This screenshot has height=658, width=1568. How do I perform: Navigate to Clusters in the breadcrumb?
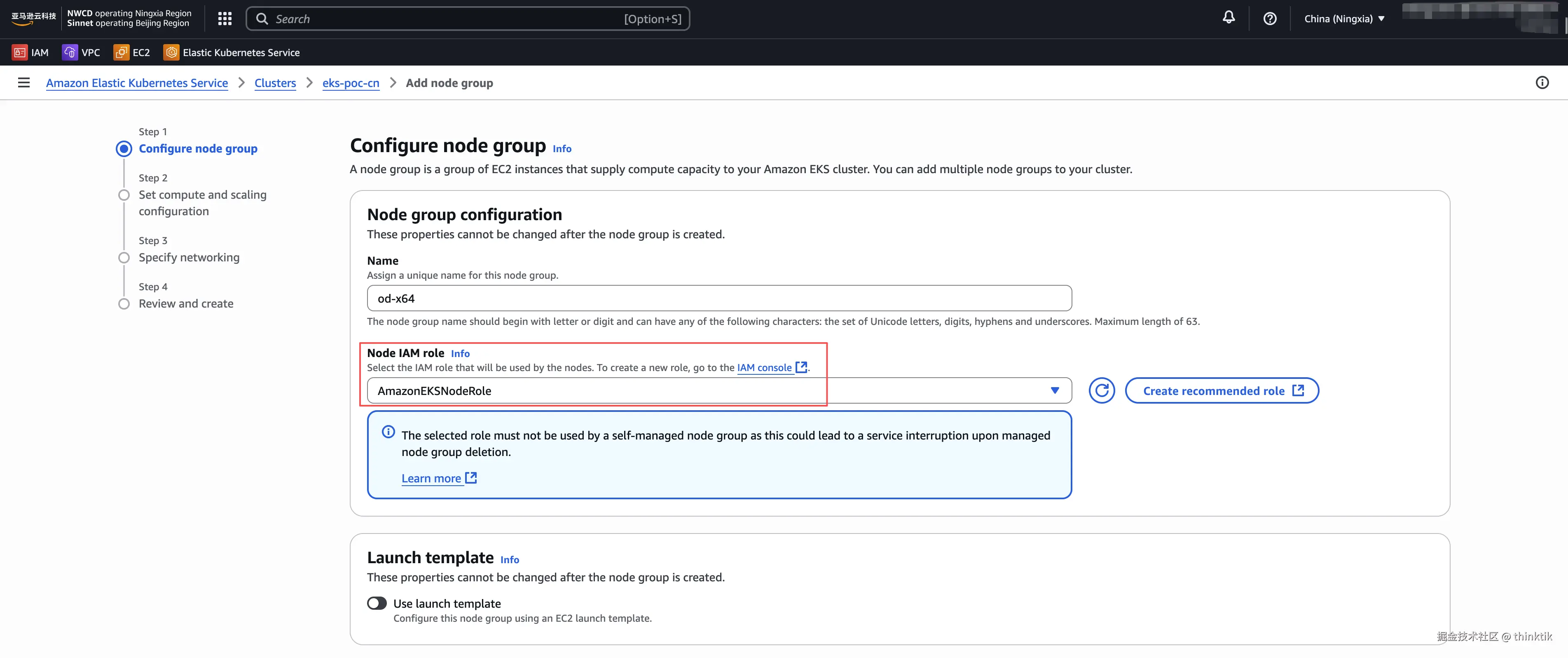click(275, 83)
